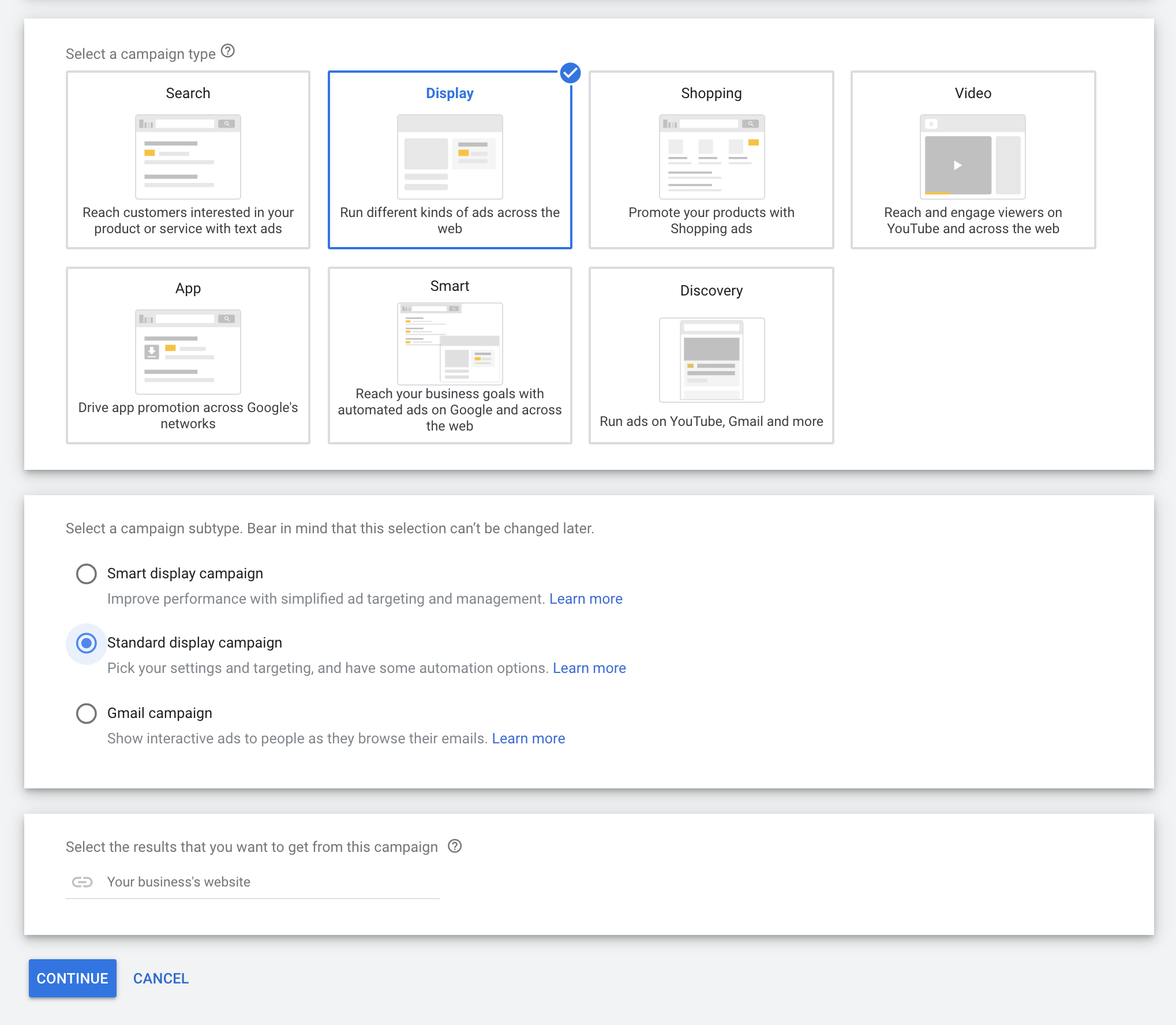Click the help icon next to campaign results question
This screenshot has width=1176, height=1025.
coord(455,846)
